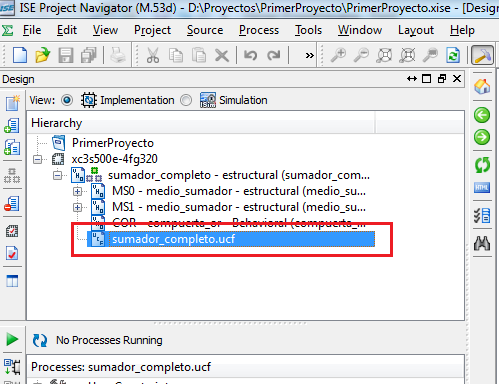
Task: Click the Save disk icon
Action: coord(66,55)
